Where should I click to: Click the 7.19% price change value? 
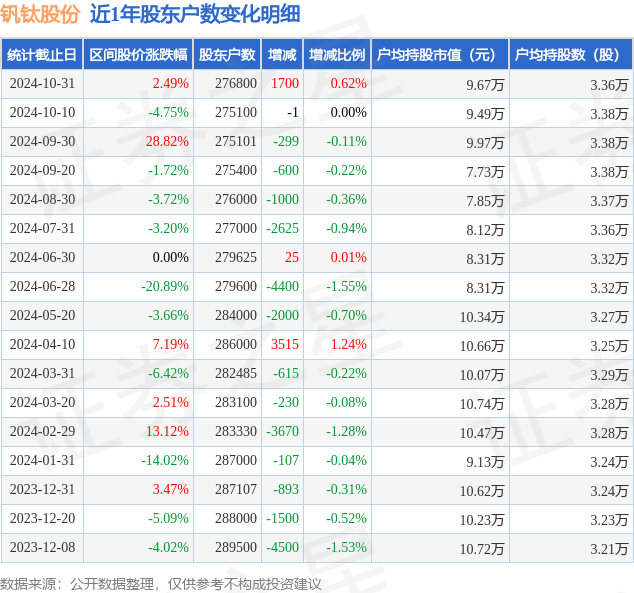[x=170, y=344]
